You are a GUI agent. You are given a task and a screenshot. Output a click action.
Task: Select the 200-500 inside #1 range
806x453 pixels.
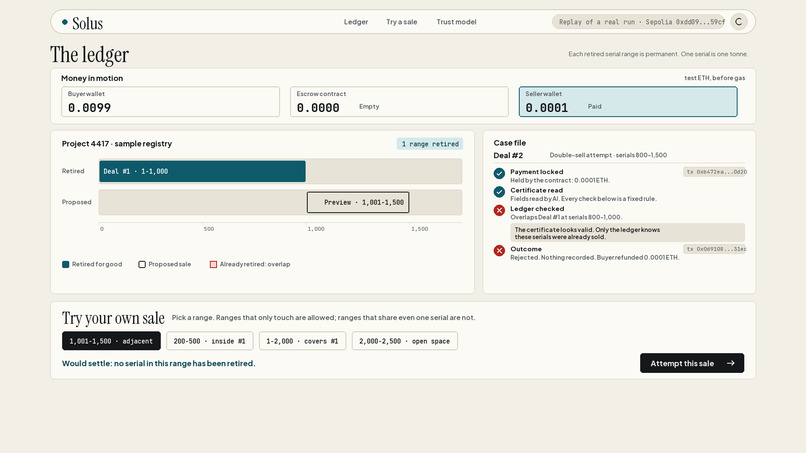pyautogui.click(x=209, y=341)
